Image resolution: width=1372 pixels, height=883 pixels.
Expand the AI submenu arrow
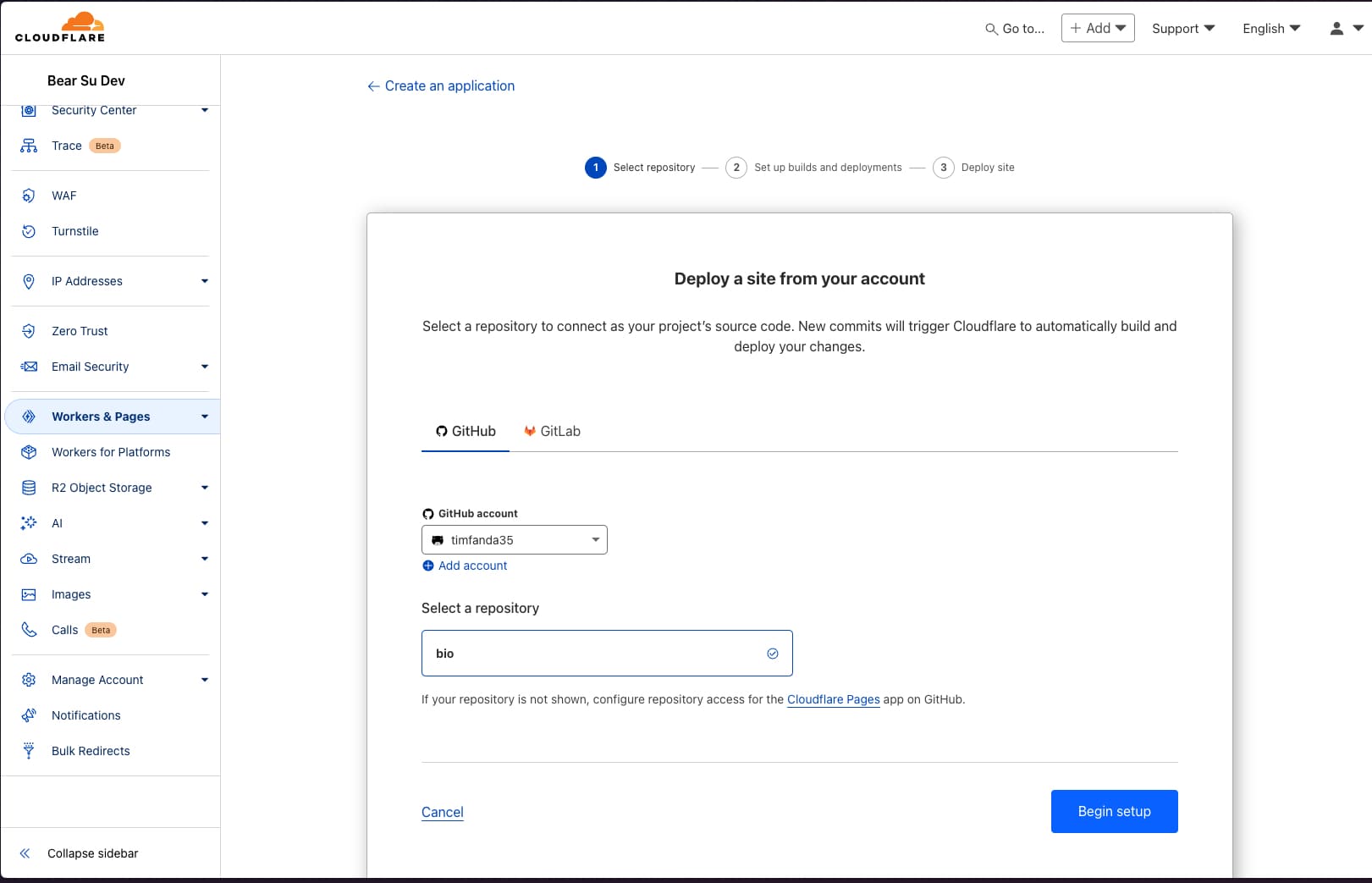click(205, 523)
